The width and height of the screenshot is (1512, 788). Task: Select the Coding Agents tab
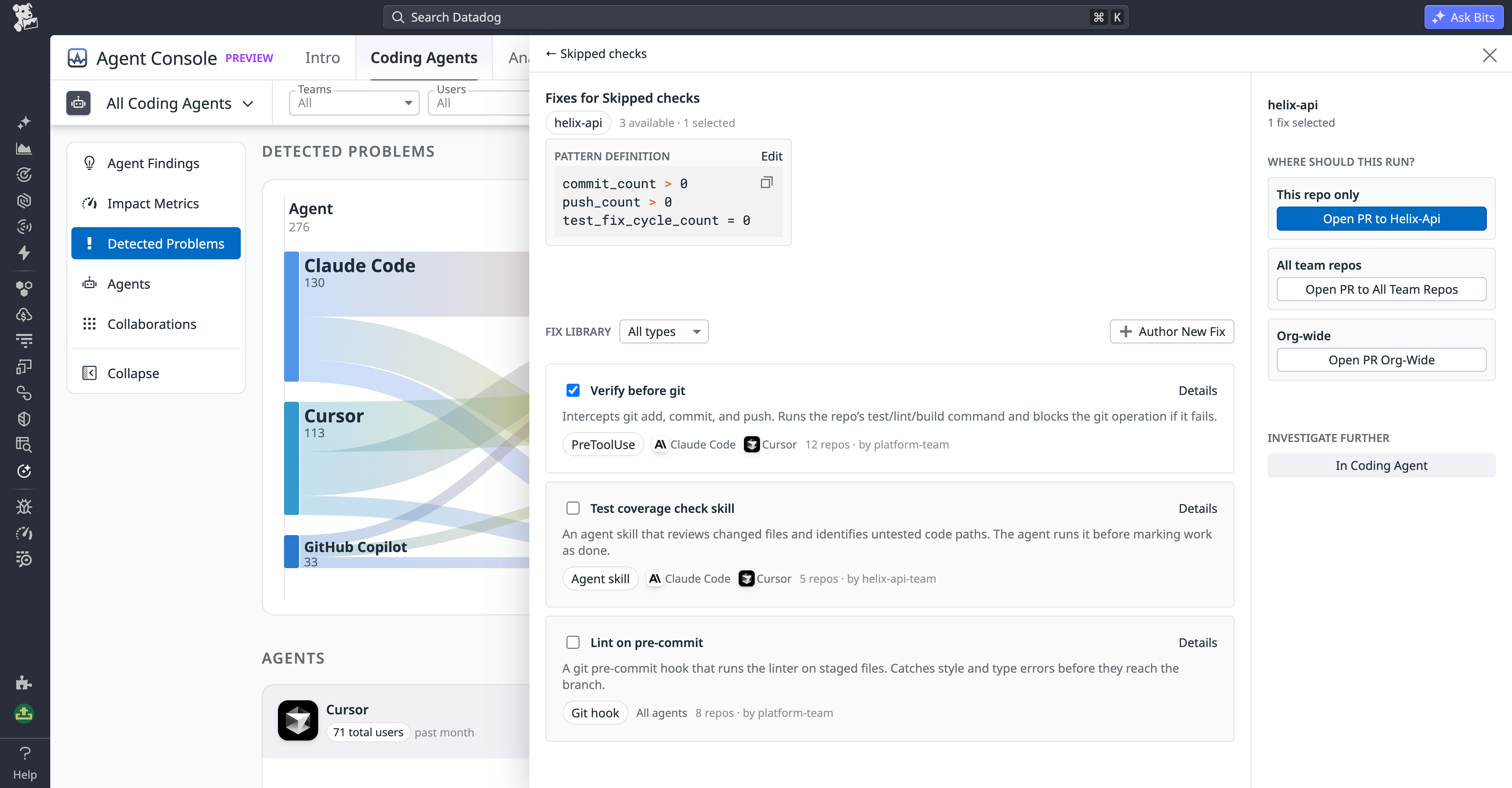coord(424,58)
